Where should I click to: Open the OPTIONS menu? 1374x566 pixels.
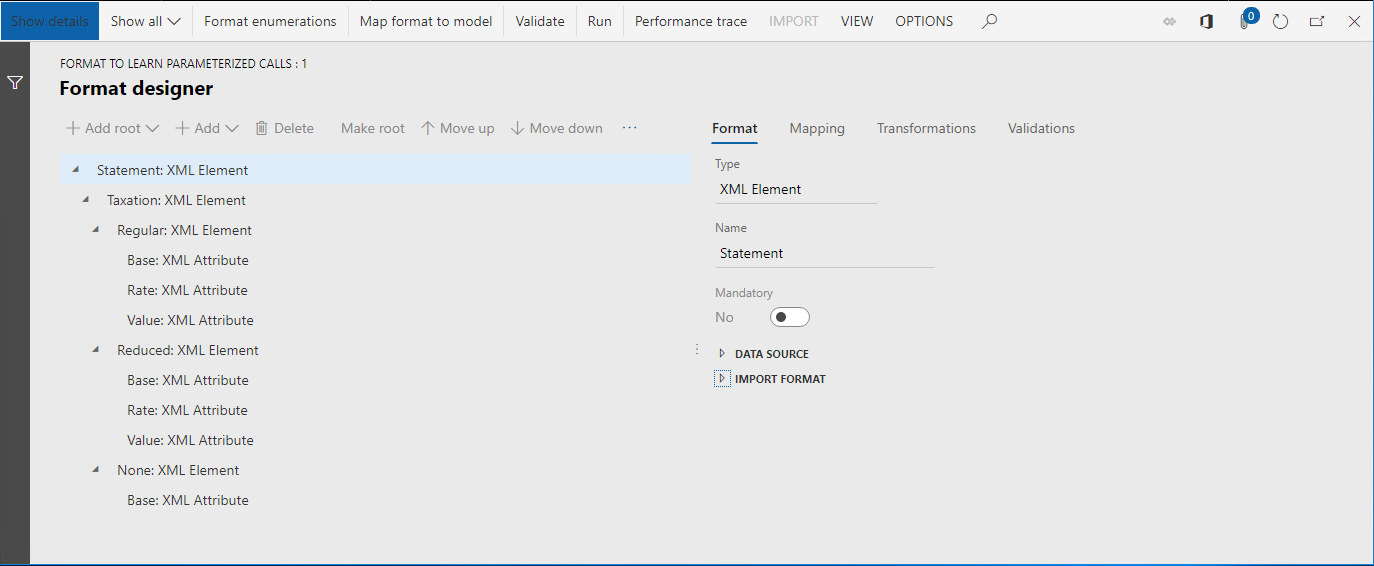924,21
